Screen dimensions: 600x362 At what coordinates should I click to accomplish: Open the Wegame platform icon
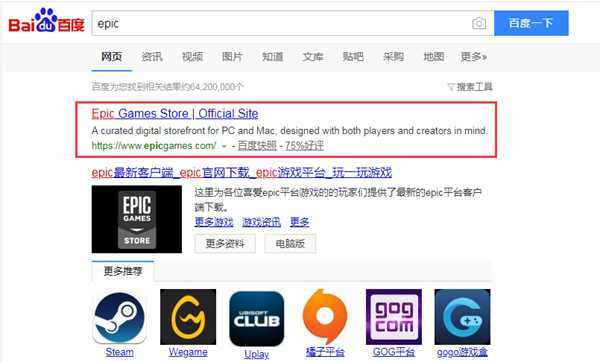click(188, 317)
